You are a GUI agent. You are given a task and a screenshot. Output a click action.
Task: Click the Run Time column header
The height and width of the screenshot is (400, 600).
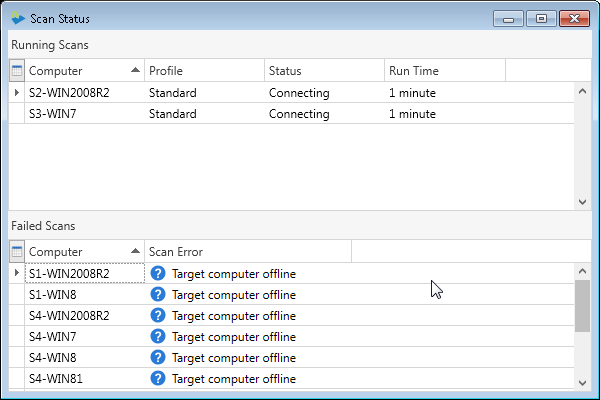445,70
